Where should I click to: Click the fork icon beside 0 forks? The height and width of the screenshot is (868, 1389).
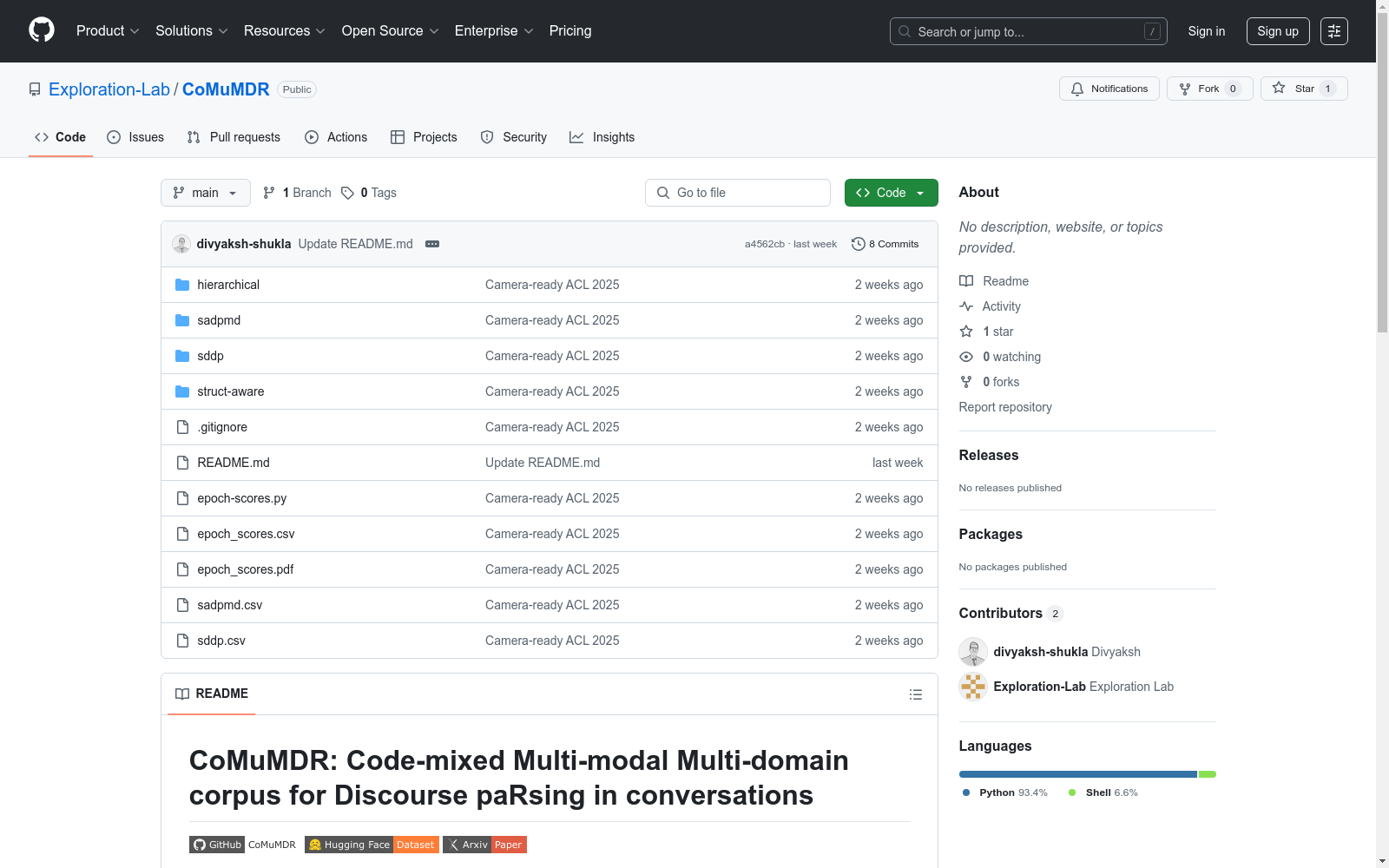pos(966,382)
